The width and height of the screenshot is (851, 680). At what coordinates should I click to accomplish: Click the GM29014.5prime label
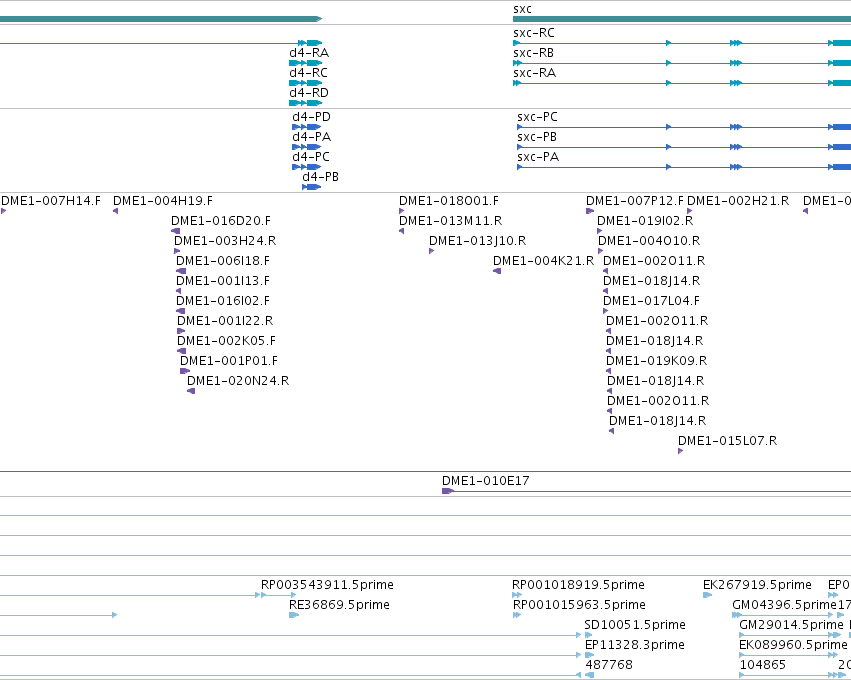pos(791,626)
